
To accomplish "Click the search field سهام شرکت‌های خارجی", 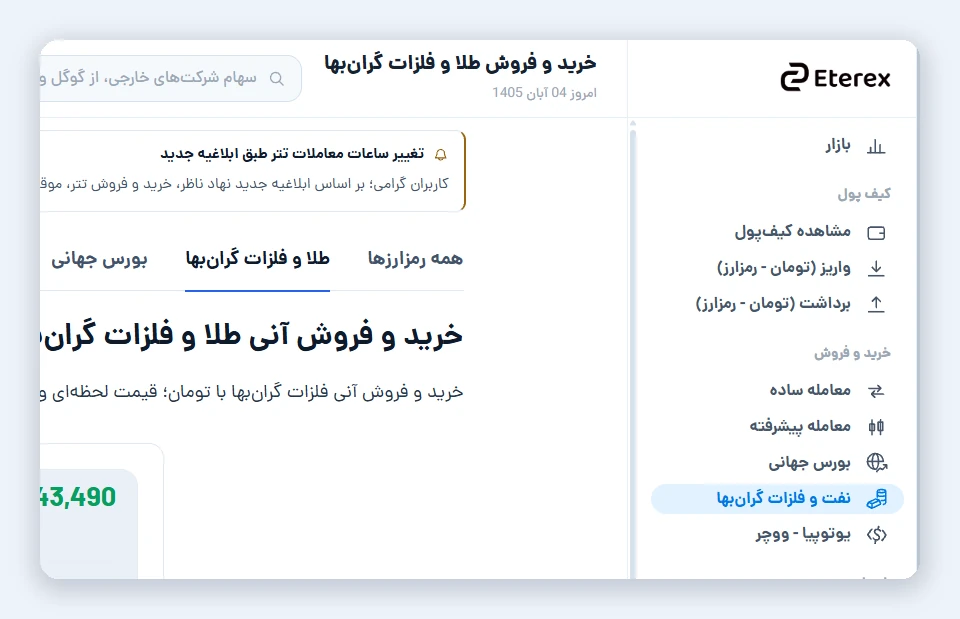I will coord(171,78).
